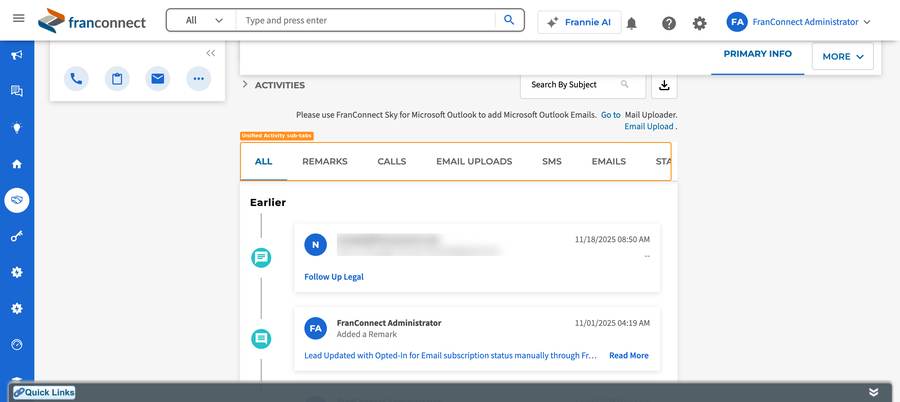Viewport: 900px width, 402px height.
Task: Open key icon module in sidebar
Action: (x=17, y=236)
